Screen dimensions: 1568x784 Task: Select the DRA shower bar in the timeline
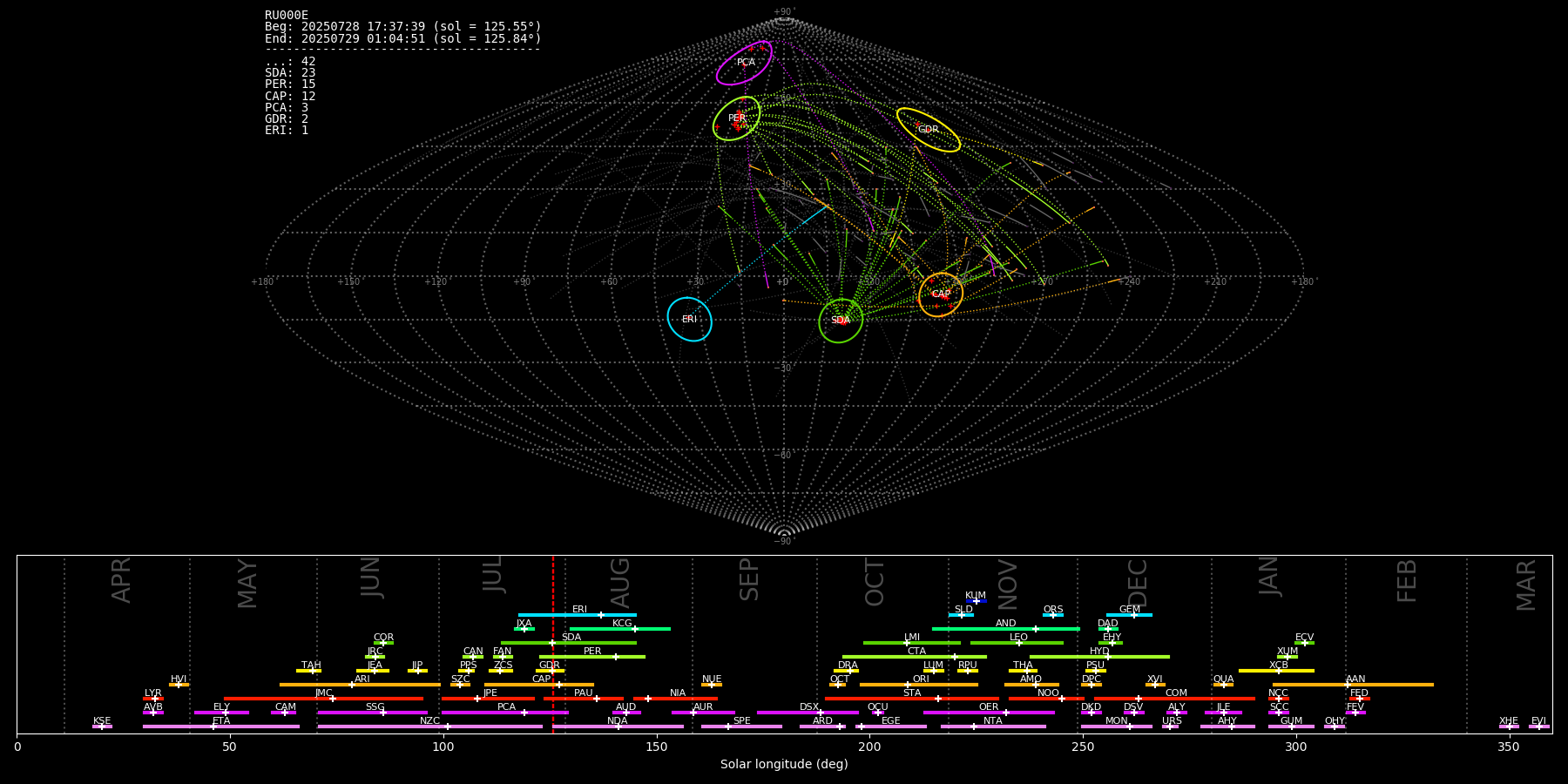point(846,671)
